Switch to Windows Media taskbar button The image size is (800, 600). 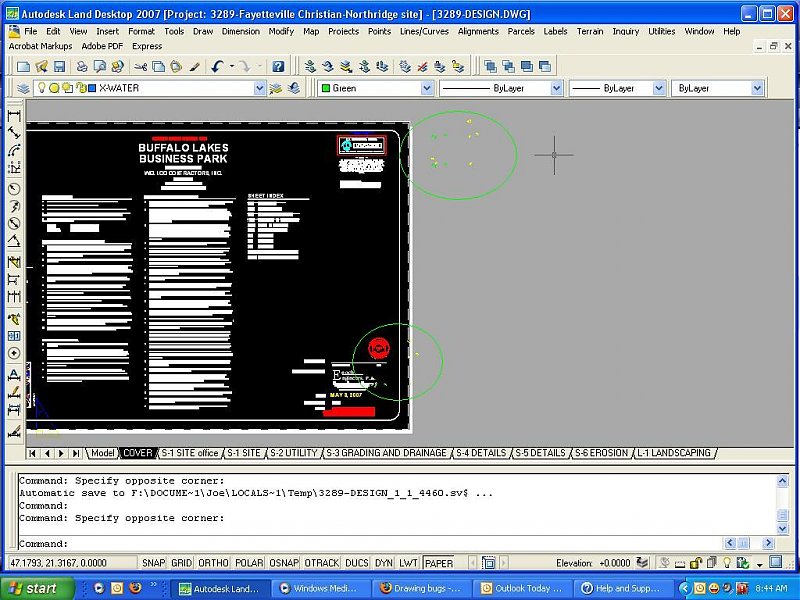coord(319,588)
